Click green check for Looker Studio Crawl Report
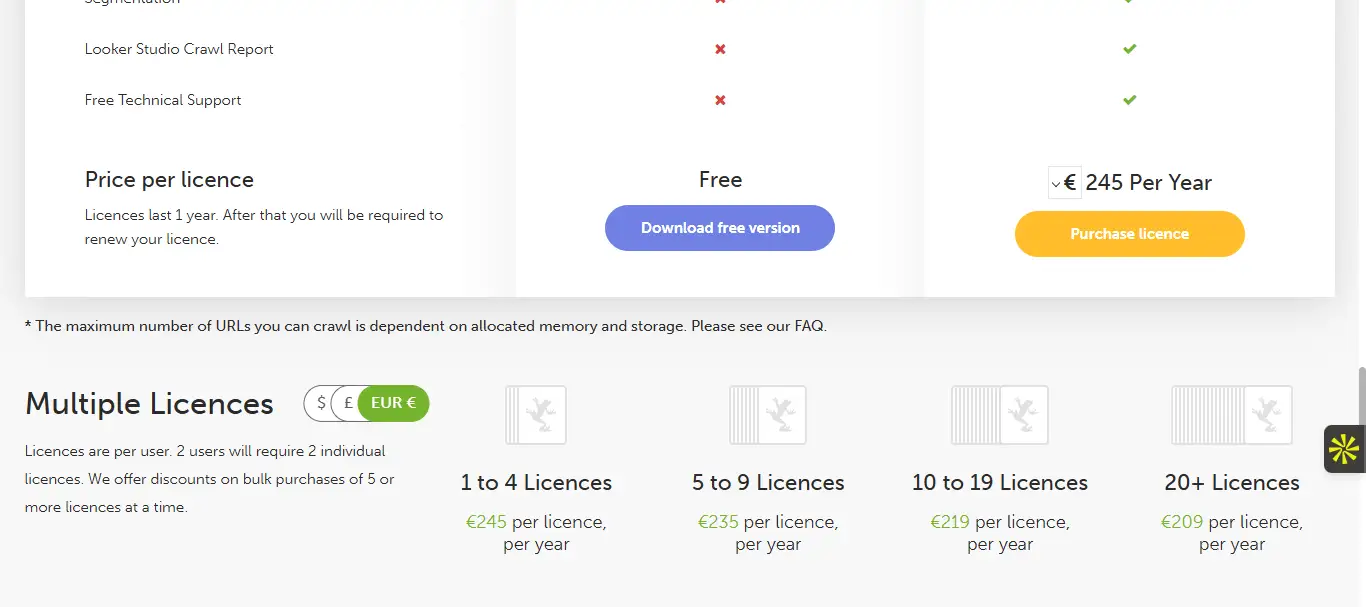 click(x=1129, y=49)
